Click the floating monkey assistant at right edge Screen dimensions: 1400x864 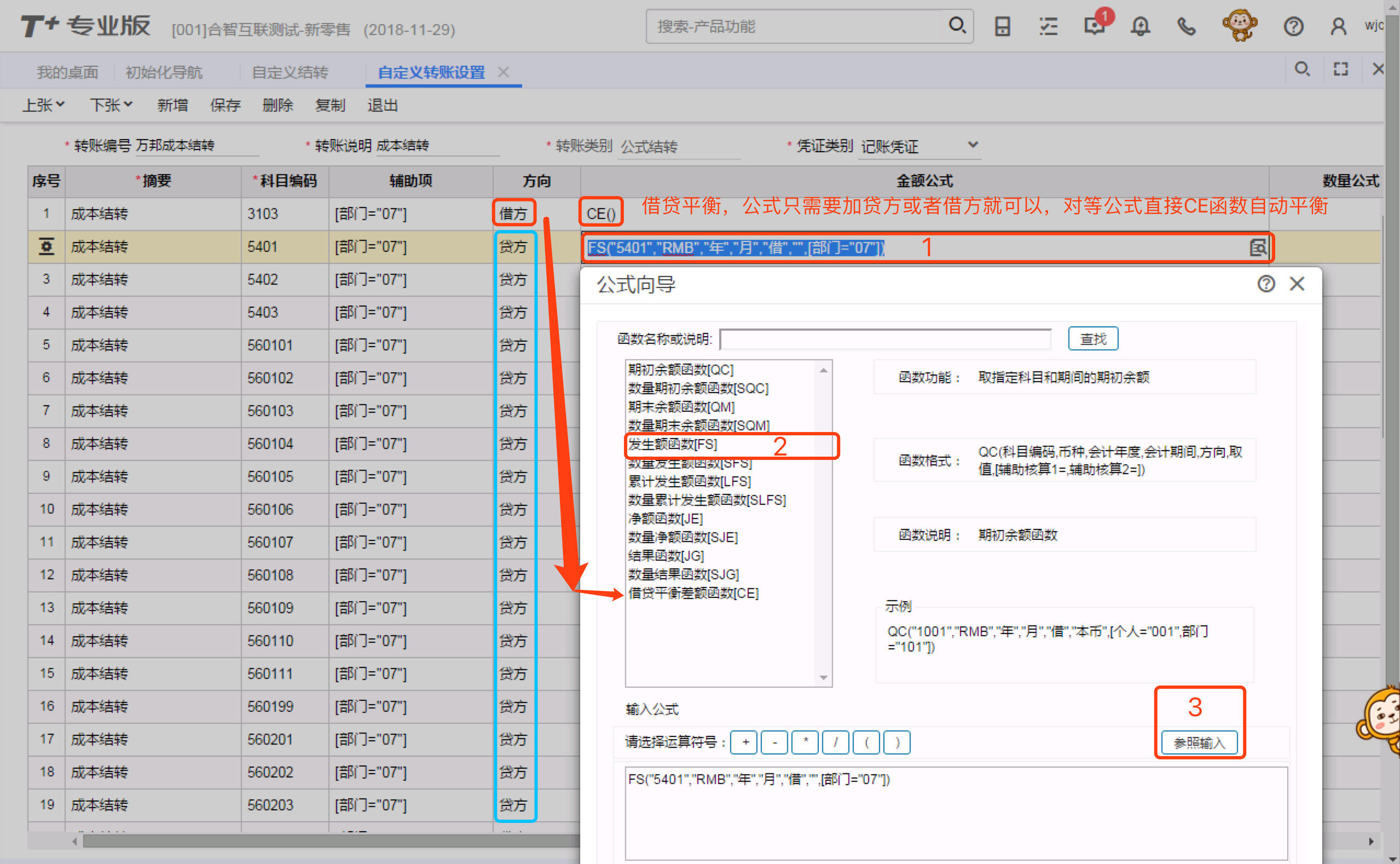1379,721
